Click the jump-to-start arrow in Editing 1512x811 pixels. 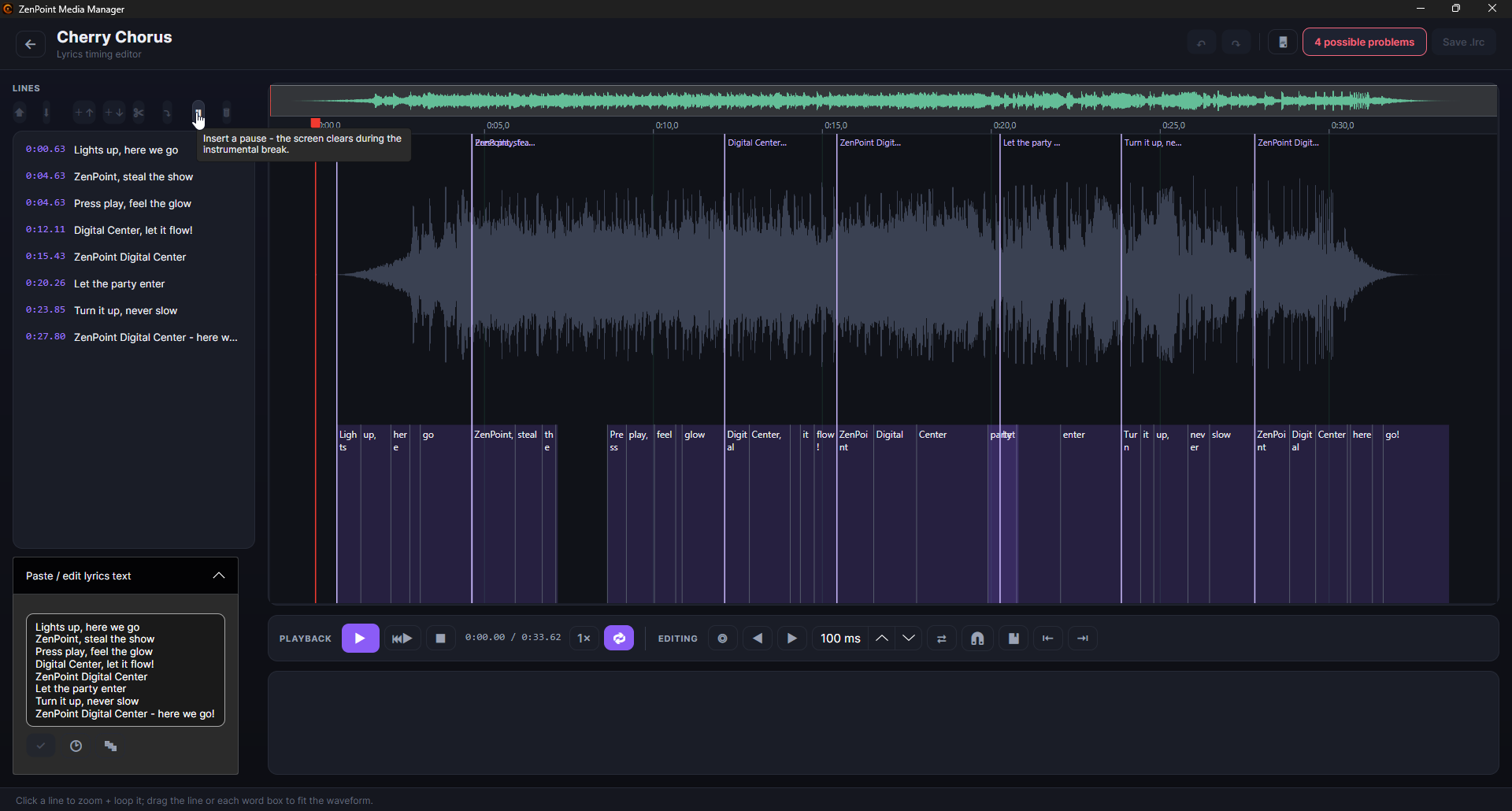tap(1048, 639)
